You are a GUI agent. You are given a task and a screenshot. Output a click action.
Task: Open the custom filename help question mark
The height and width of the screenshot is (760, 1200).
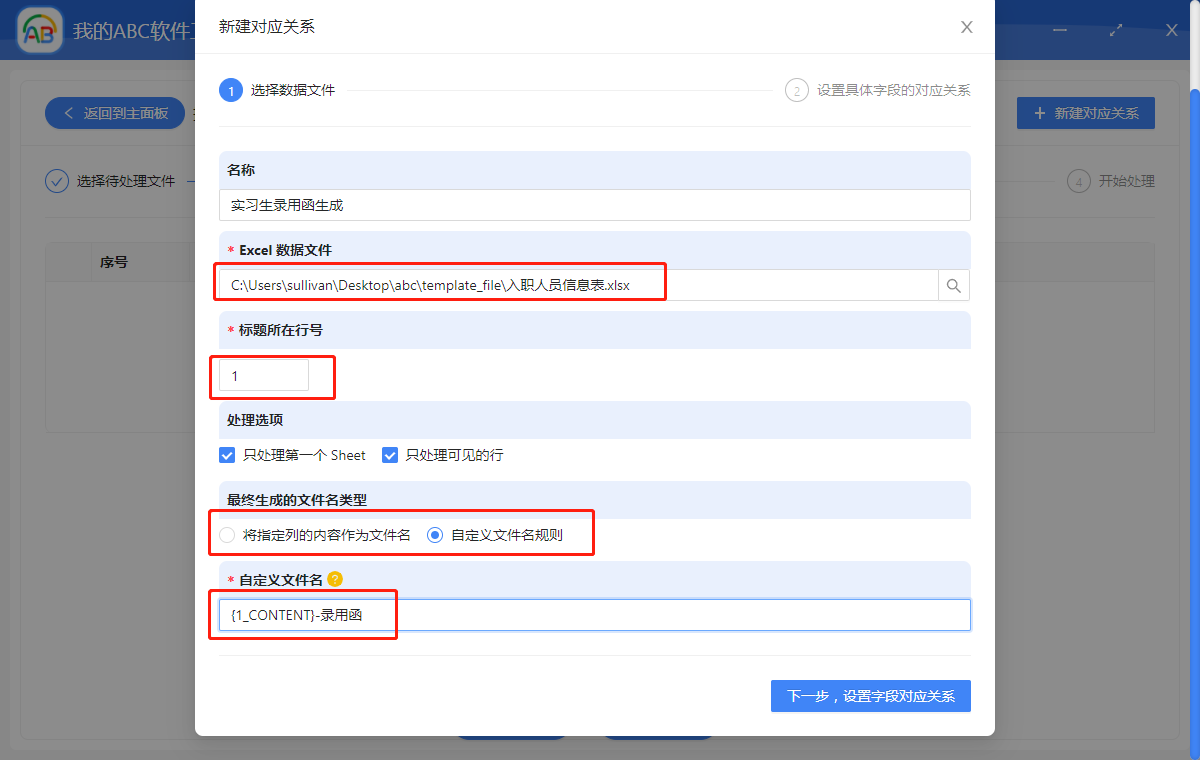(335, 578)
